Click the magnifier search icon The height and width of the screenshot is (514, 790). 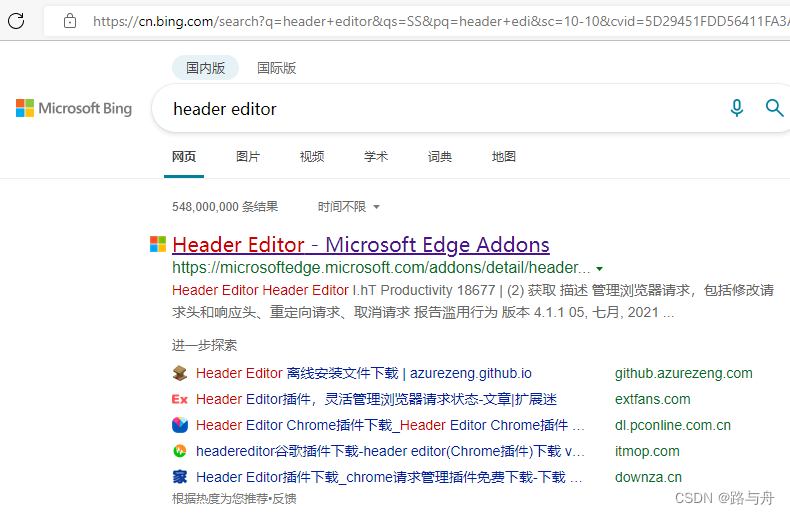pos(774,108)
